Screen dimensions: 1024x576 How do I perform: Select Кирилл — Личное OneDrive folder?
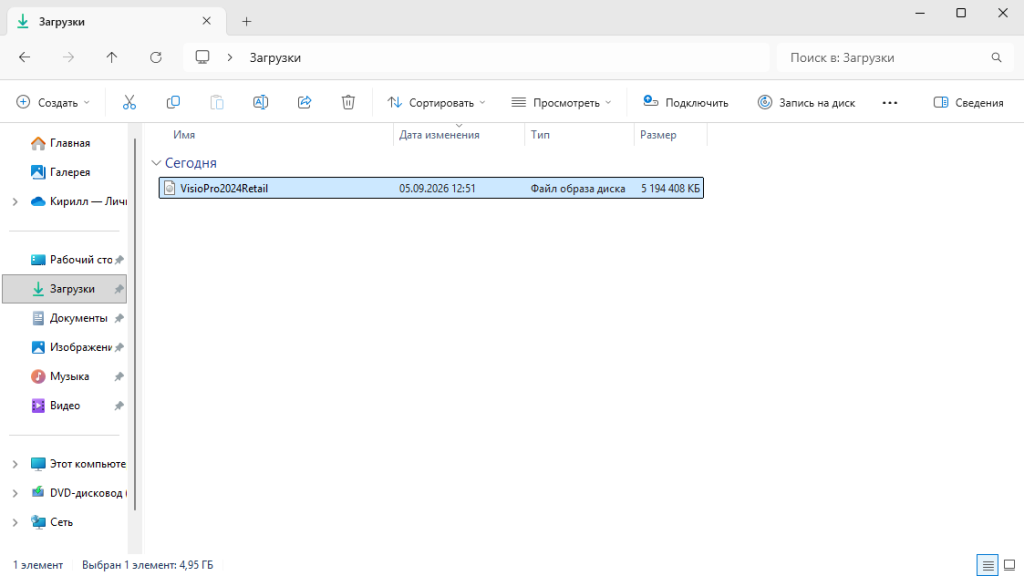pyautogui.click(x=79, y=202)
